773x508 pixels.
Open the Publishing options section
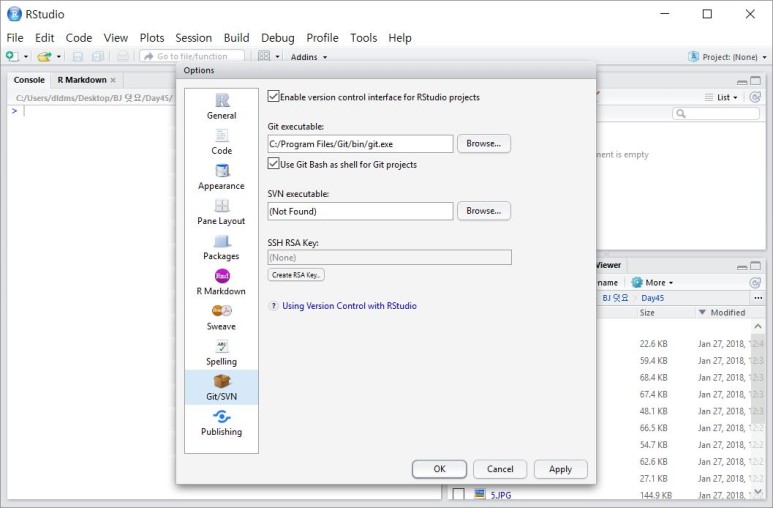[221, 423]
